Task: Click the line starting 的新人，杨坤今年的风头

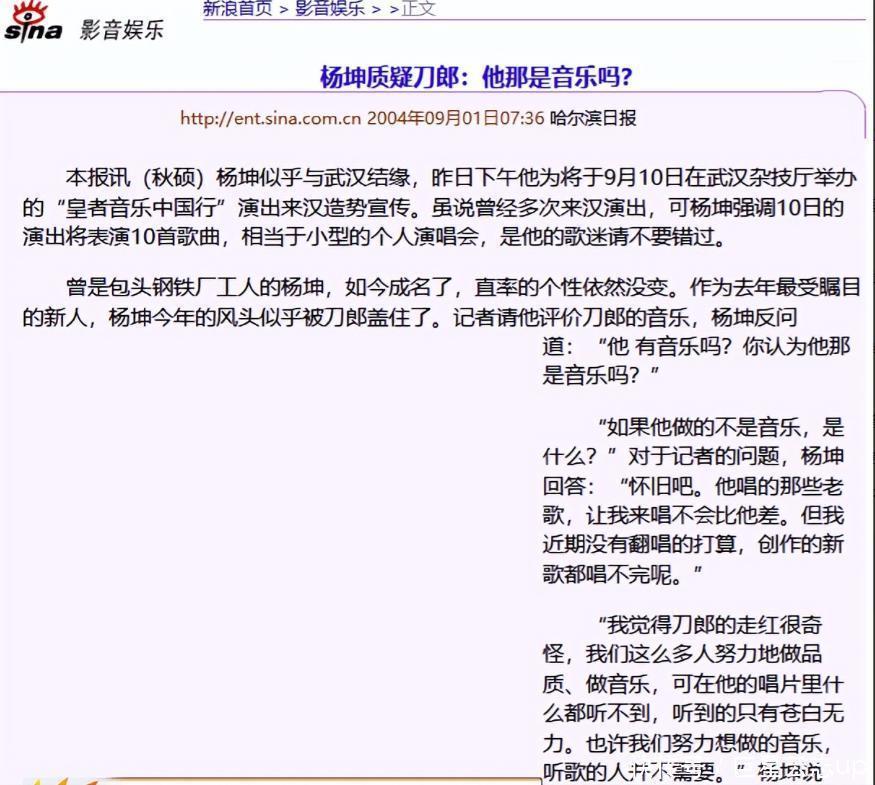Action: click(x=410, y=317)
